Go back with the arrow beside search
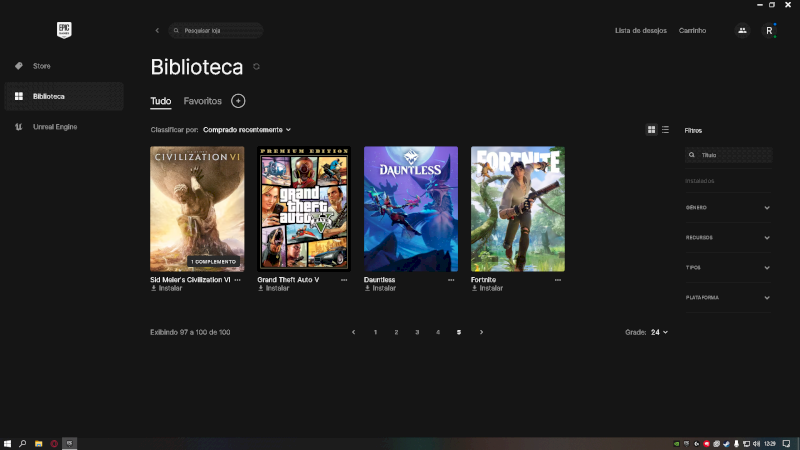This screenshot has width=800, height=450. [157, 31]
